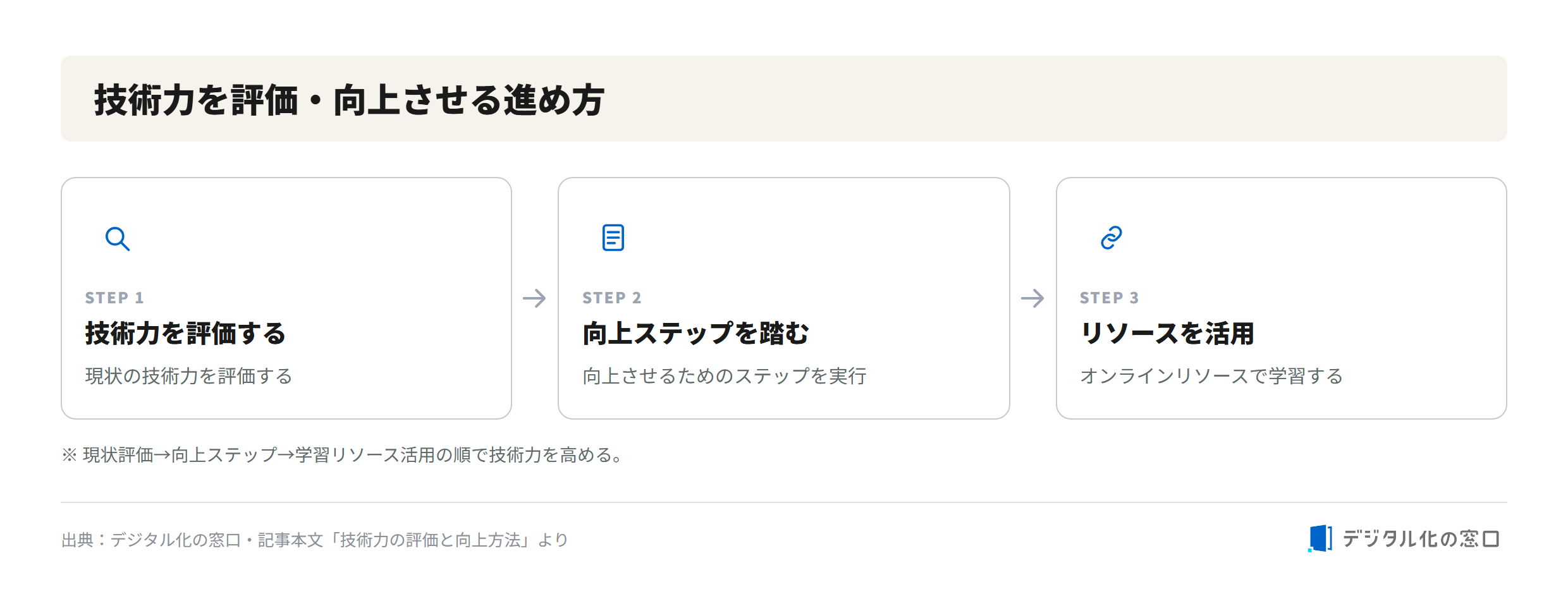Viewport: 1568px width, 613px height.
Task: Click the description 現状の技術力を評価する
Action: 188,376
